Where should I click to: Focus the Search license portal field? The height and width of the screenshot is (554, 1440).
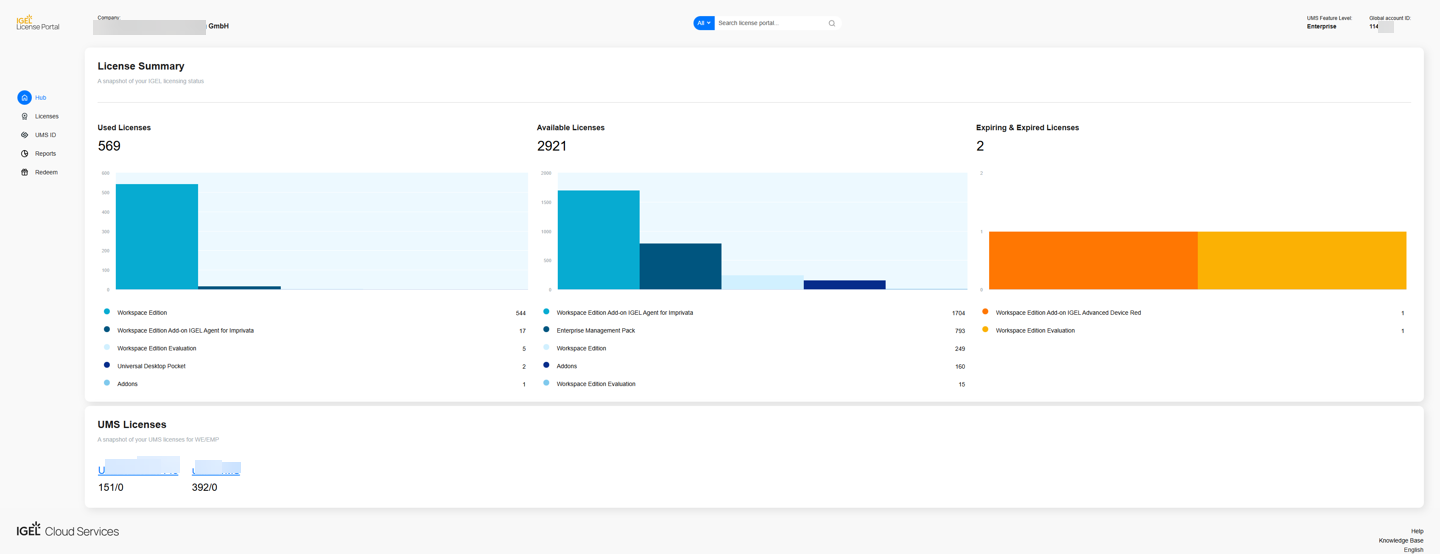770,23
